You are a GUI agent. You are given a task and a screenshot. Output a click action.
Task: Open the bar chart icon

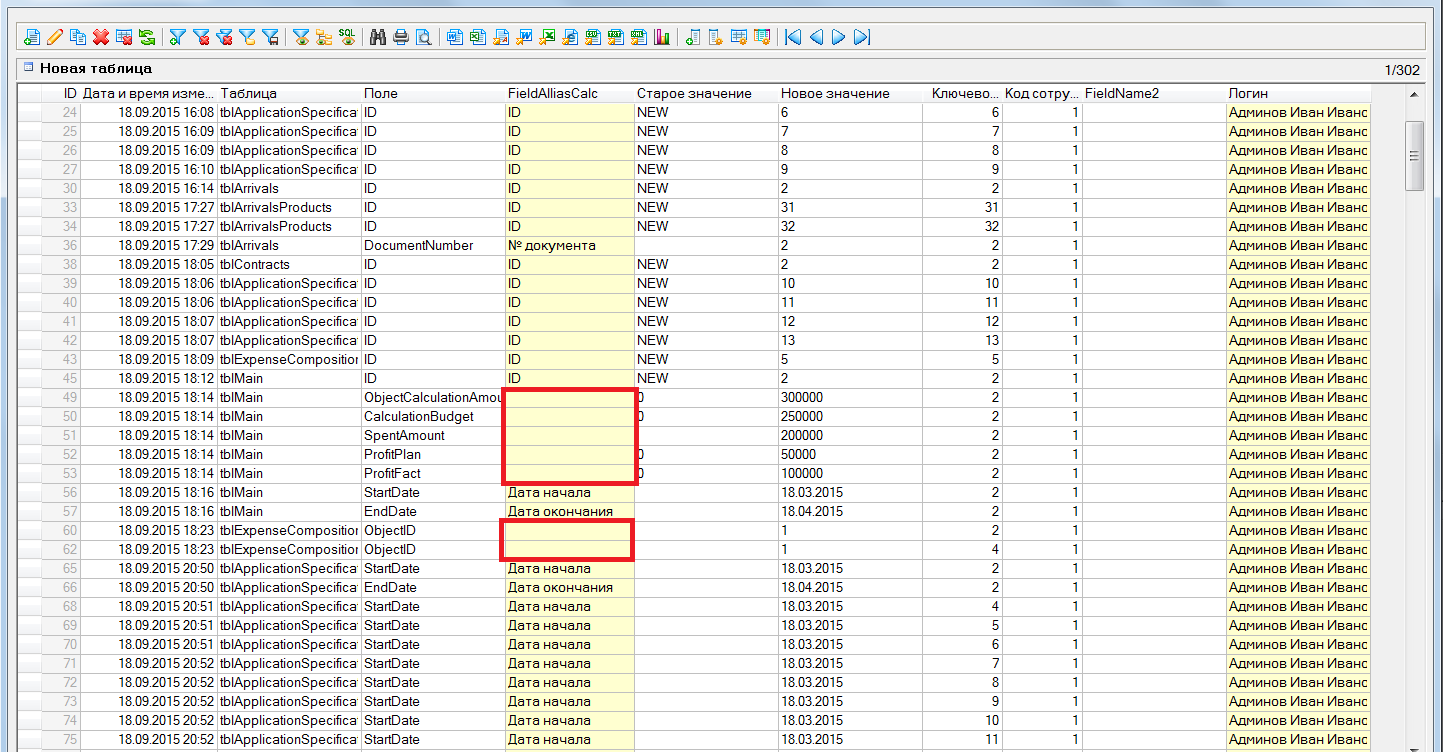[x=662, y=37]
